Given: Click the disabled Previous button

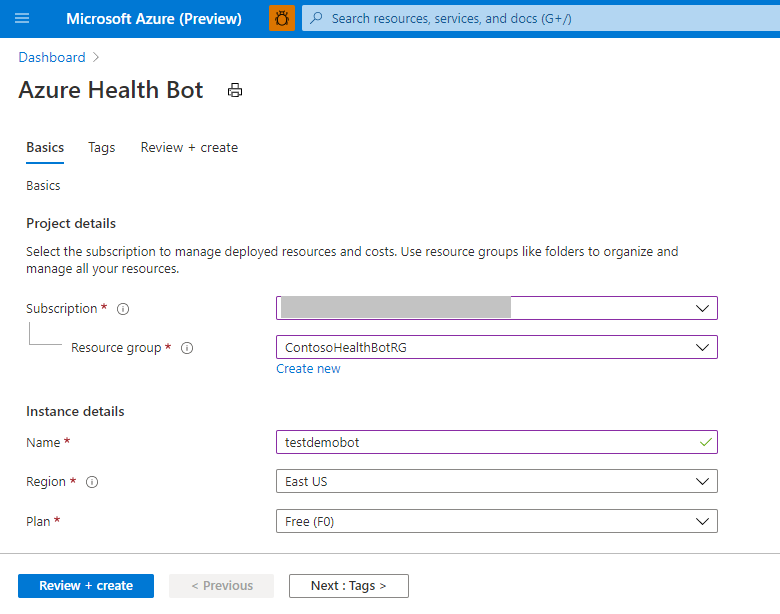Looking at the screenshot, I should click(221, 586).
